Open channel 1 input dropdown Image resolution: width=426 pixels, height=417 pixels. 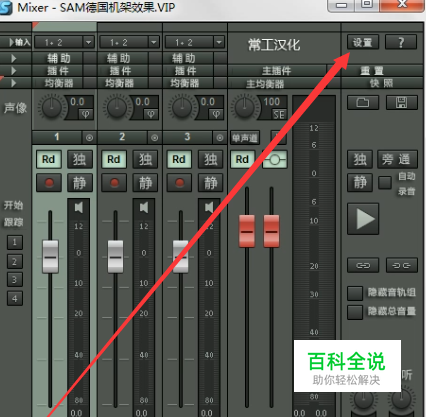click(x=88, y=42)
